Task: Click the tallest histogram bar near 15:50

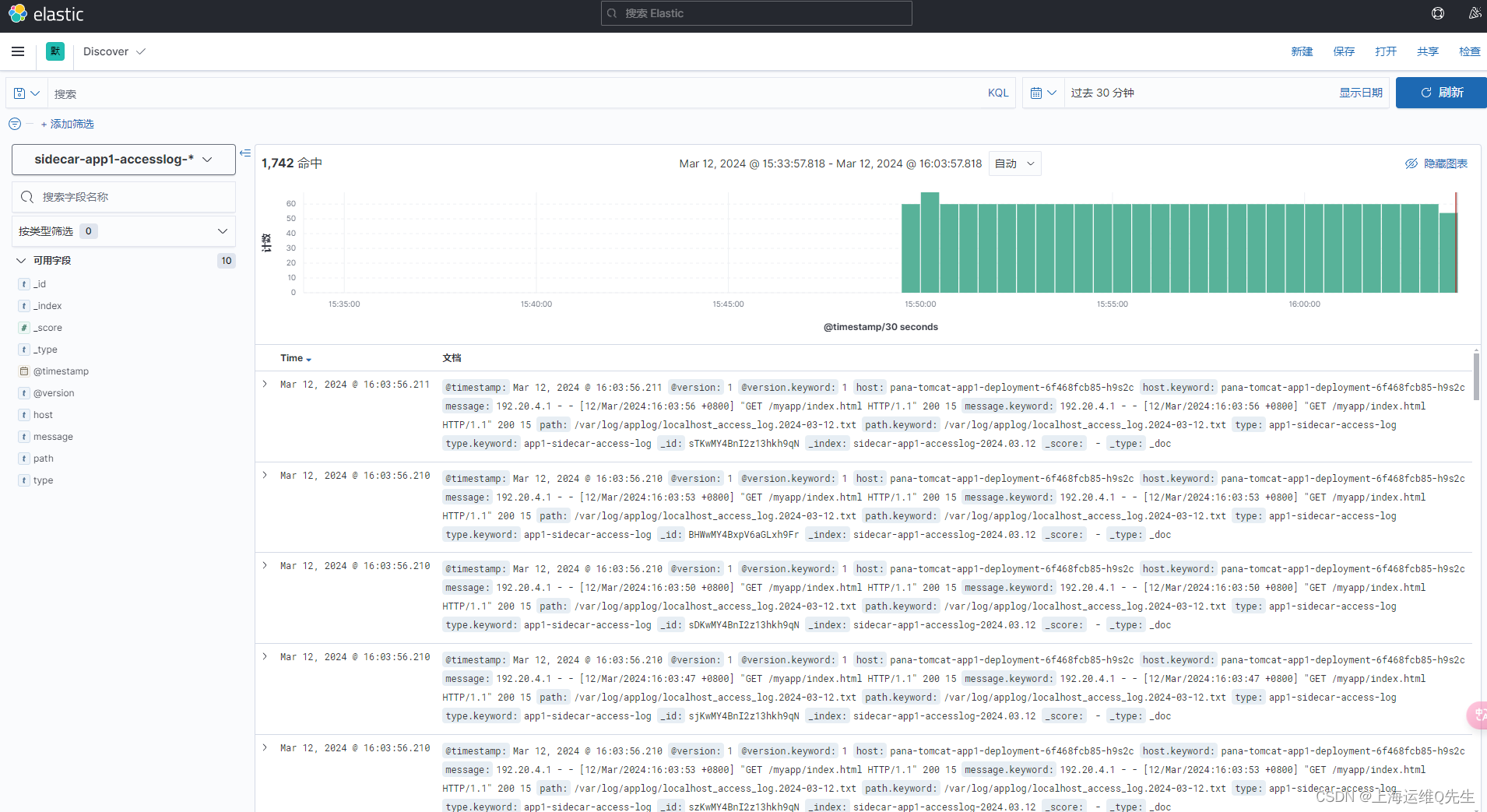Action: (930, 242)
